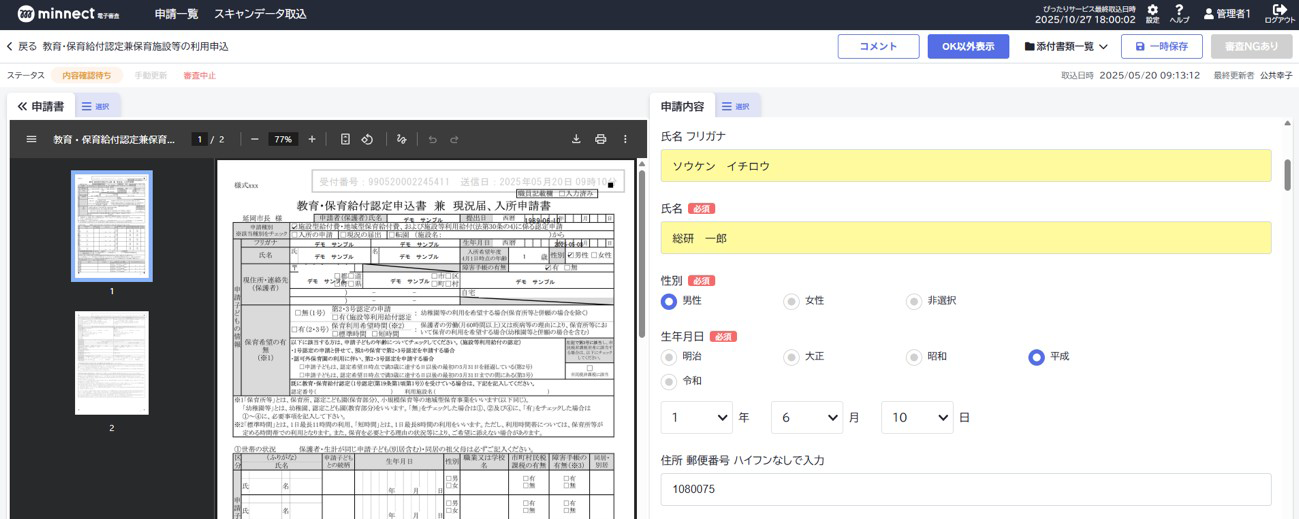Screen dimensions: 1299x519
Task: Select page 2 thumbnail in PDF sidebar
Action: [112, 363]
